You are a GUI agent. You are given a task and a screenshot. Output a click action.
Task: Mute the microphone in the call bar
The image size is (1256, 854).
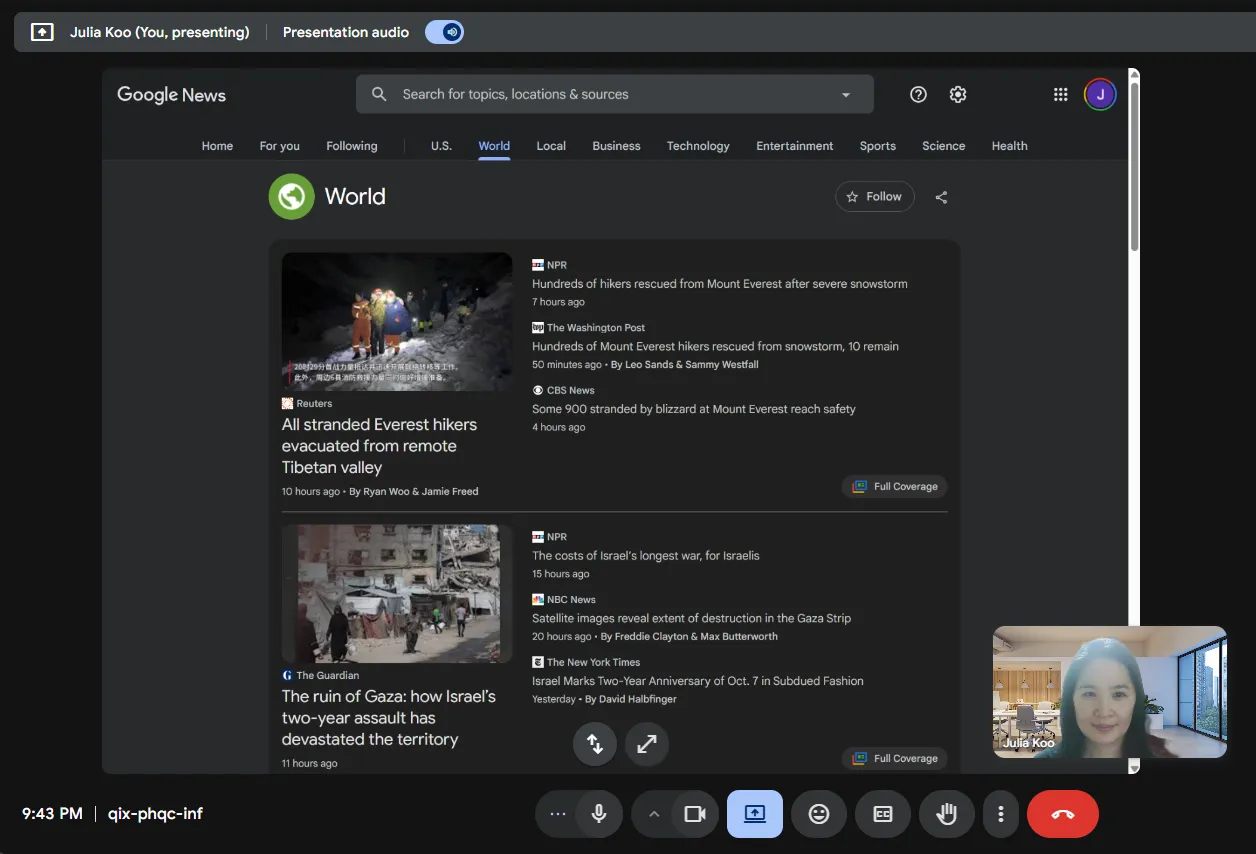click(x=599, y=814)
